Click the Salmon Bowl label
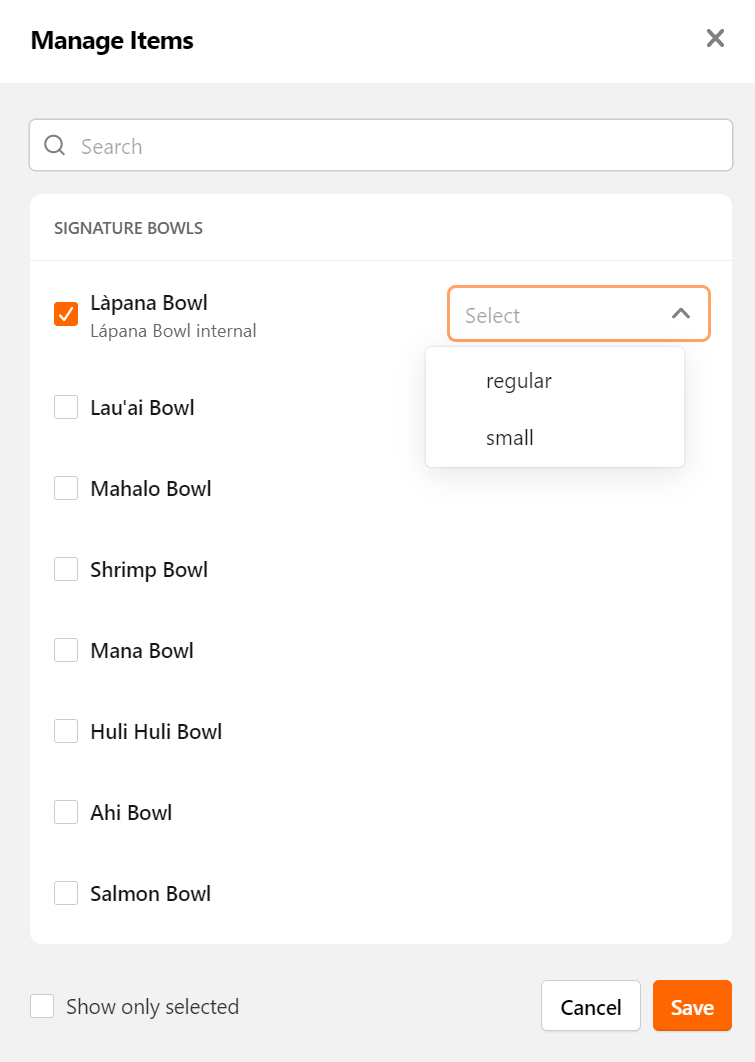The width and height of the screenshot is (755, 1062). click(x=150, y=893)
